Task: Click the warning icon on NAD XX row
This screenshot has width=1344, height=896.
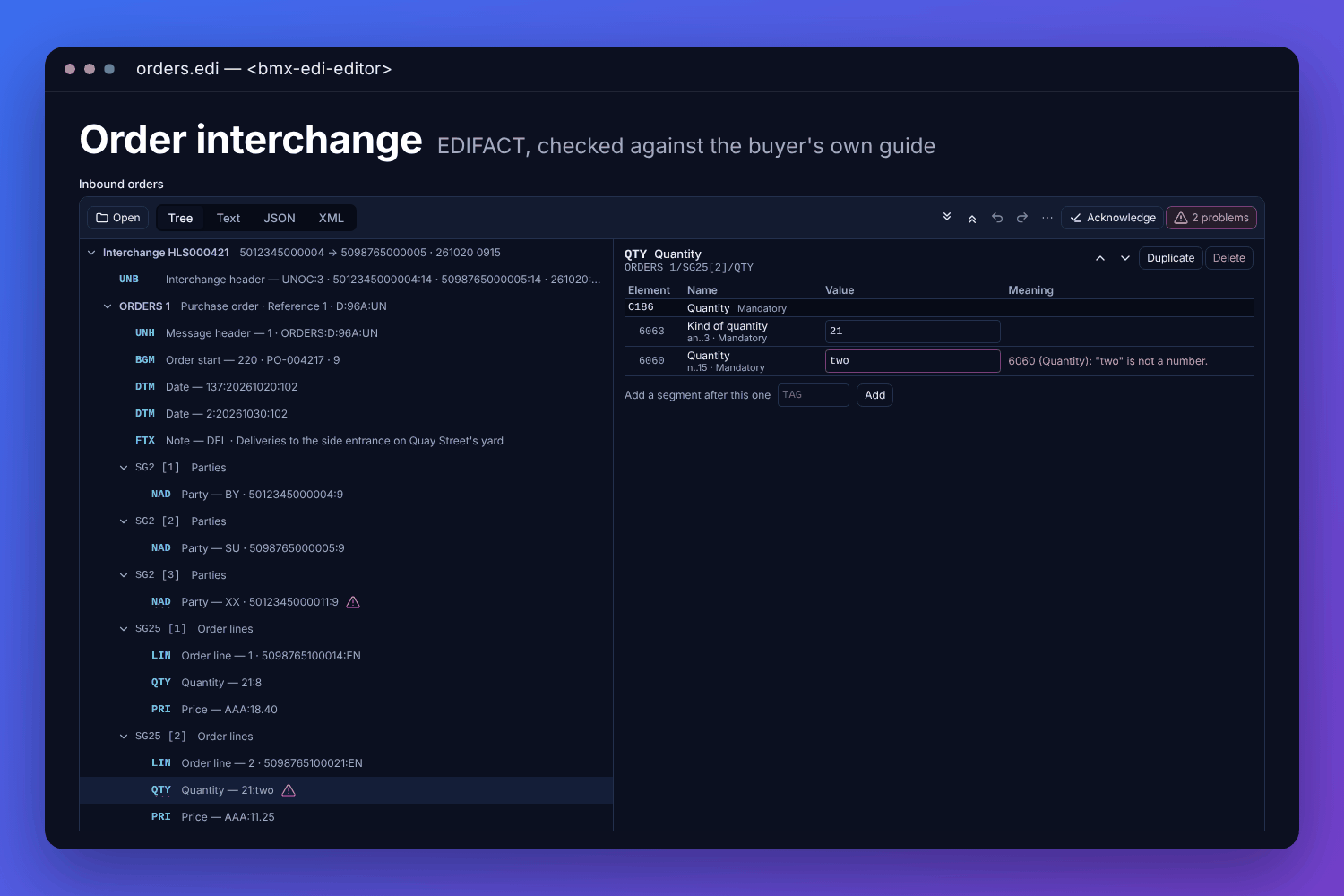Action: click(x=353, y=602)
